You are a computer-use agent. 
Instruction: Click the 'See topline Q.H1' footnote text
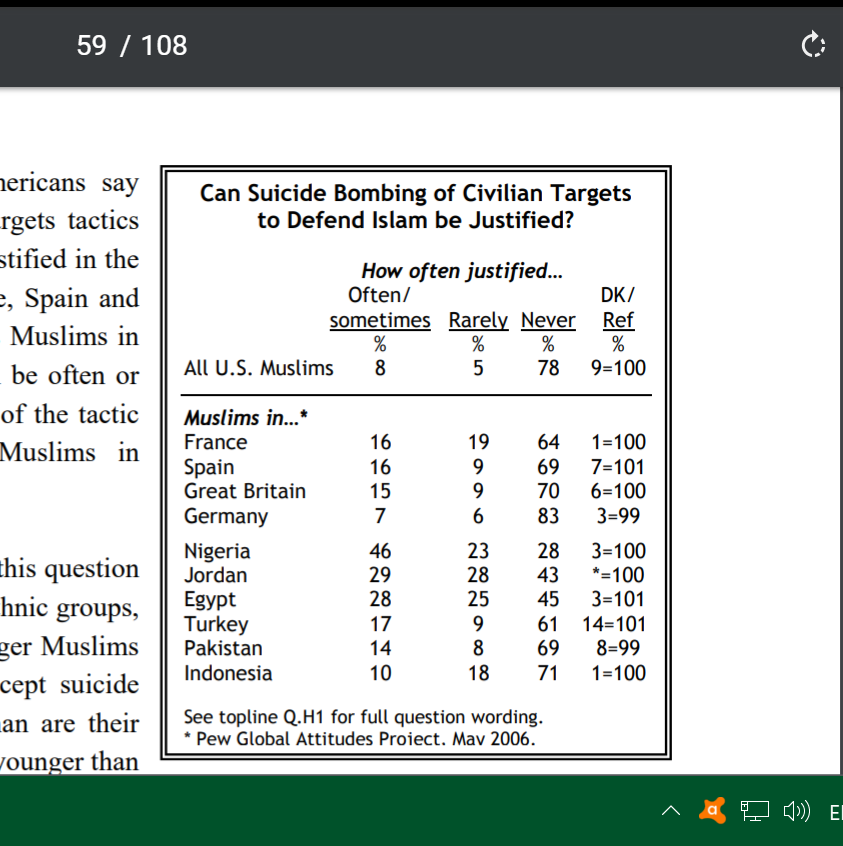pyautogui.click(x=363, y=717)
